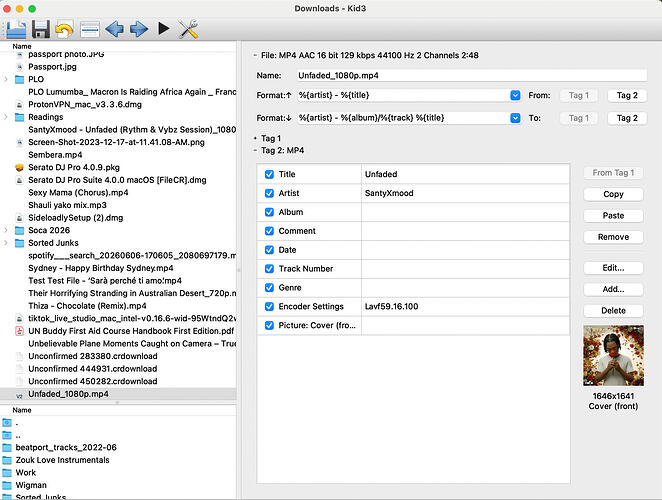Select Unconfirmed 444931.crdownload file
662x500 pixels.
[92, 369]
